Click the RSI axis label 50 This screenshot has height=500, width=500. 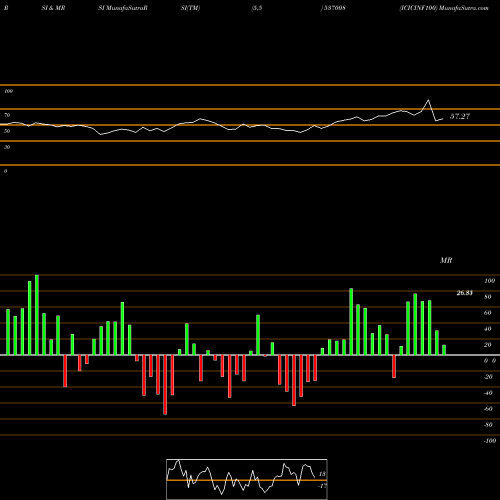tap(7, 131)
